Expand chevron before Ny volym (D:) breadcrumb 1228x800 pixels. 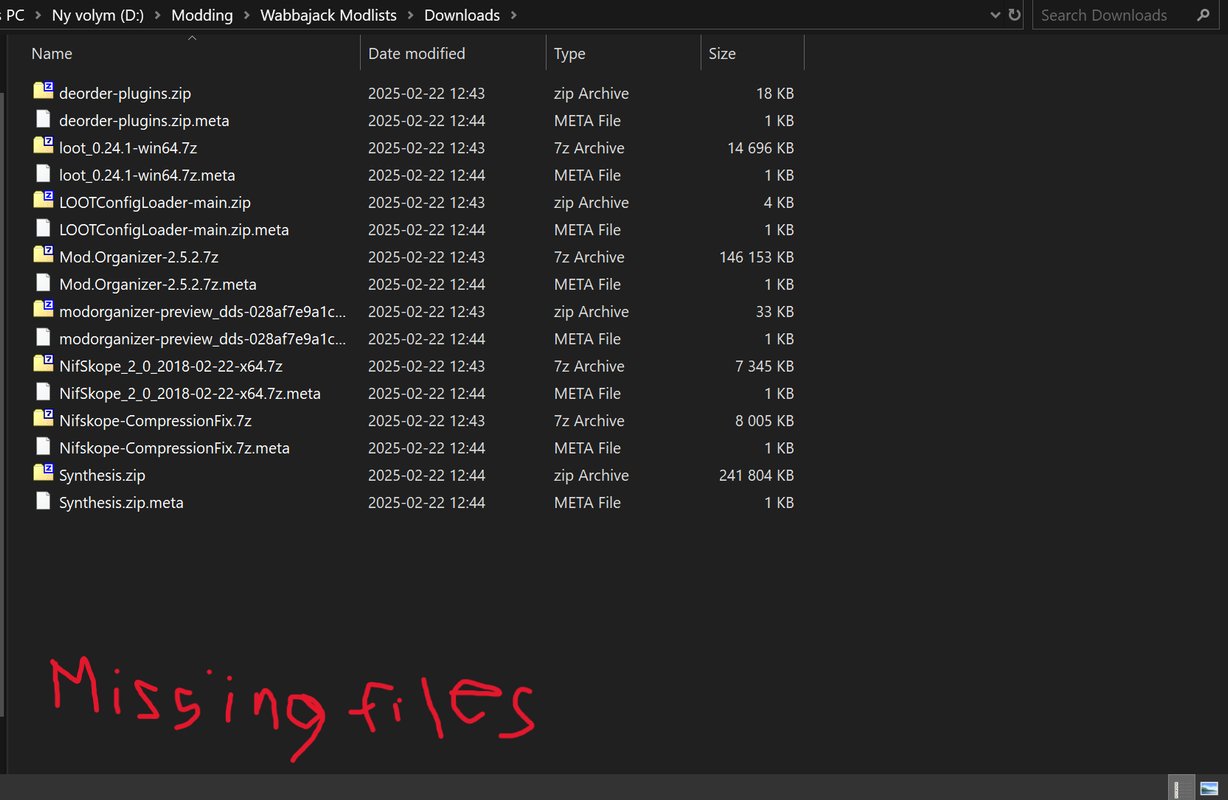tap(38, 15)
